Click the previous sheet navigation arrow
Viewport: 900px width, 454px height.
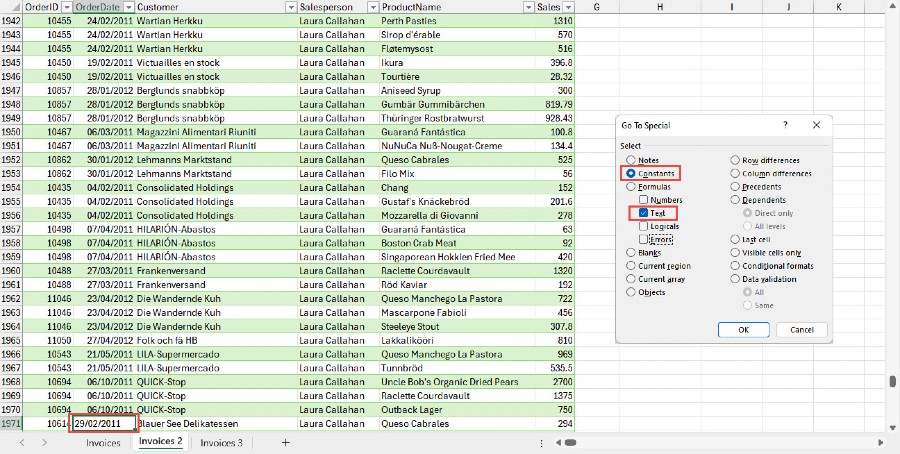(20, 442)
